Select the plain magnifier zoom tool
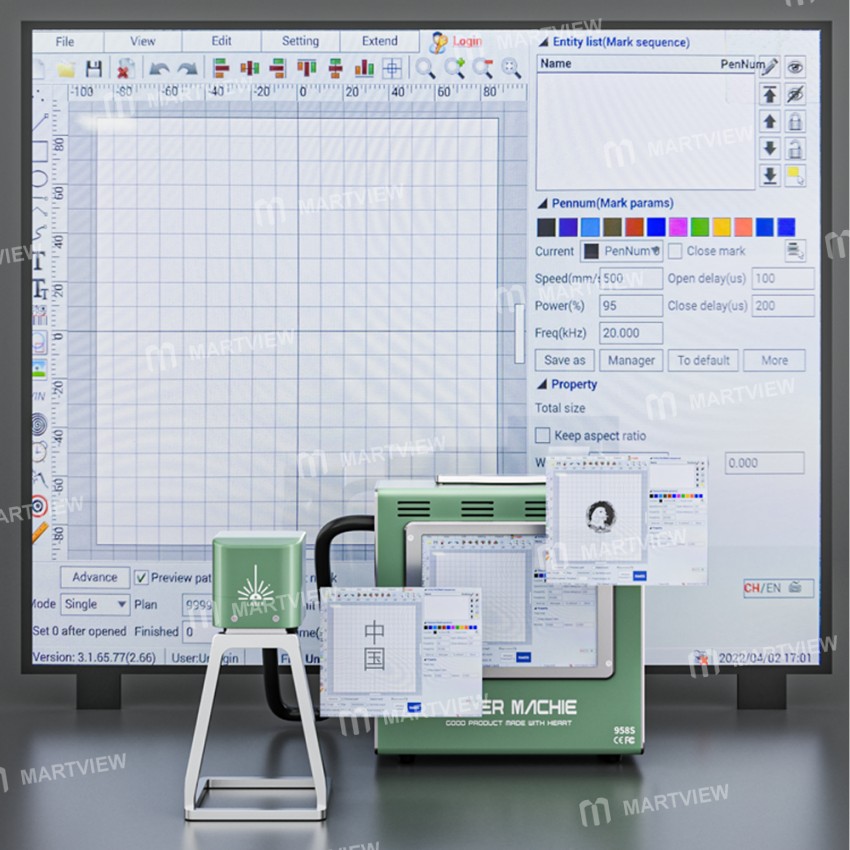Viewport: 850px width, 850px height. pos(425,69)
